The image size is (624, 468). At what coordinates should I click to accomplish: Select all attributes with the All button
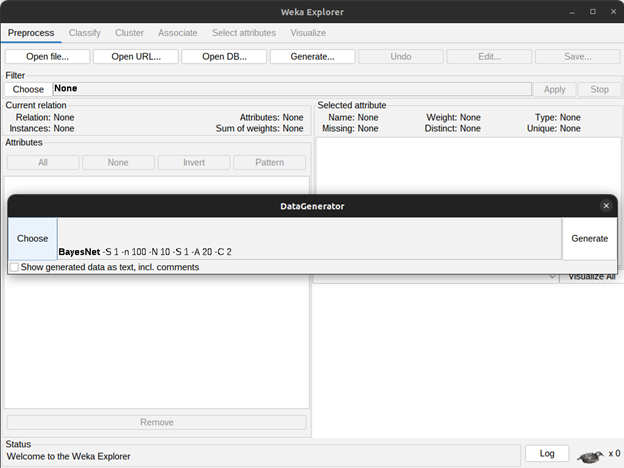click(x=43, y=162)
